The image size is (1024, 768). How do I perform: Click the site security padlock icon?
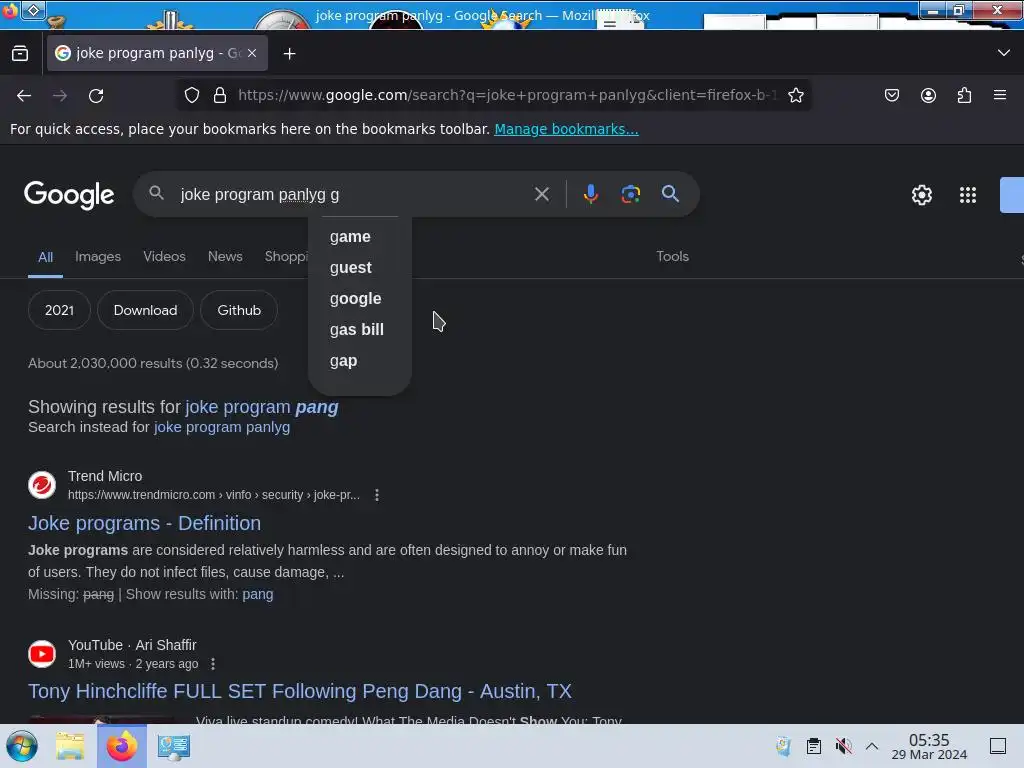[220, 95]
